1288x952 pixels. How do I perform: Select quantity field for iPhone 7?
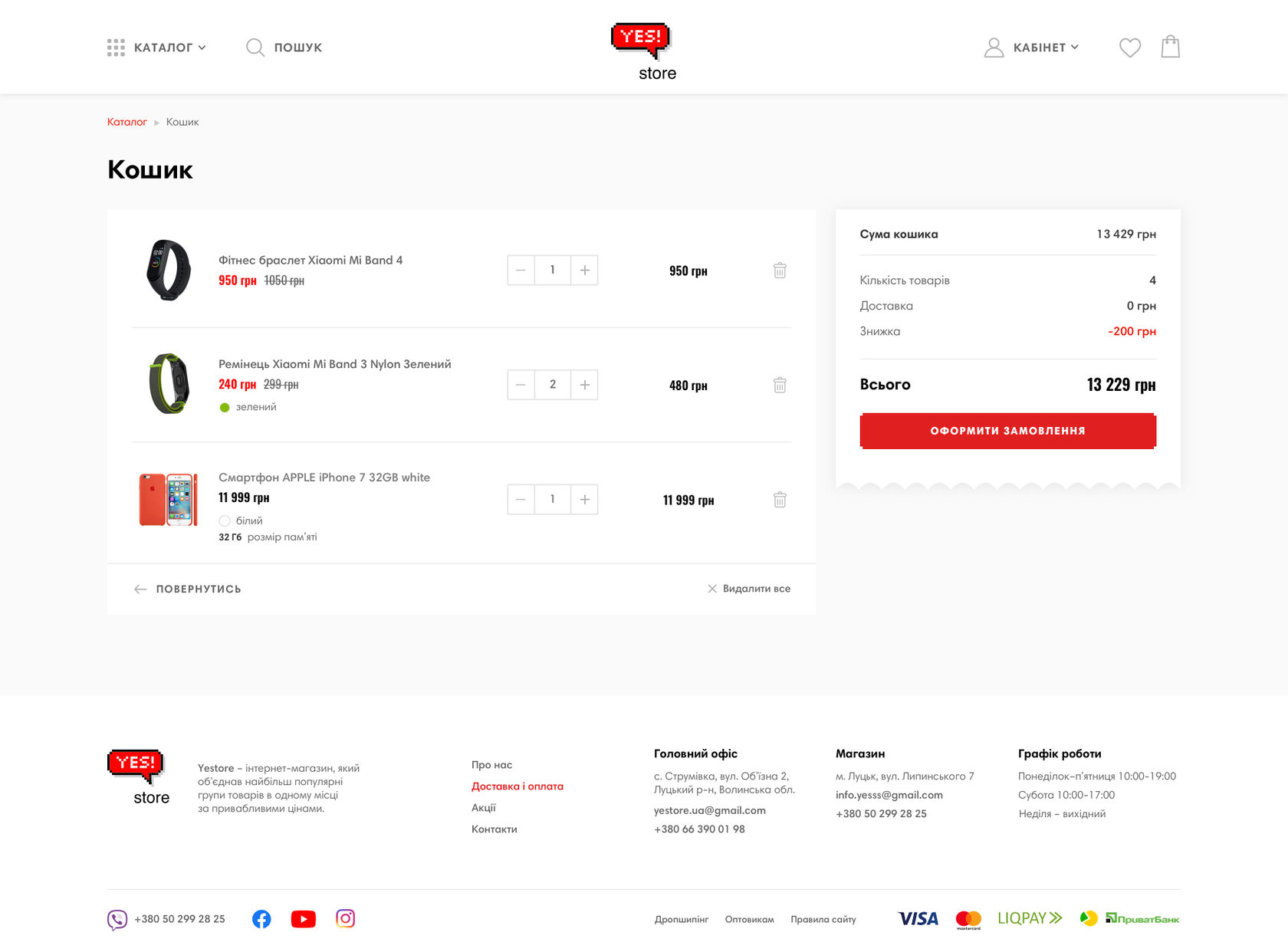(553, 500)
